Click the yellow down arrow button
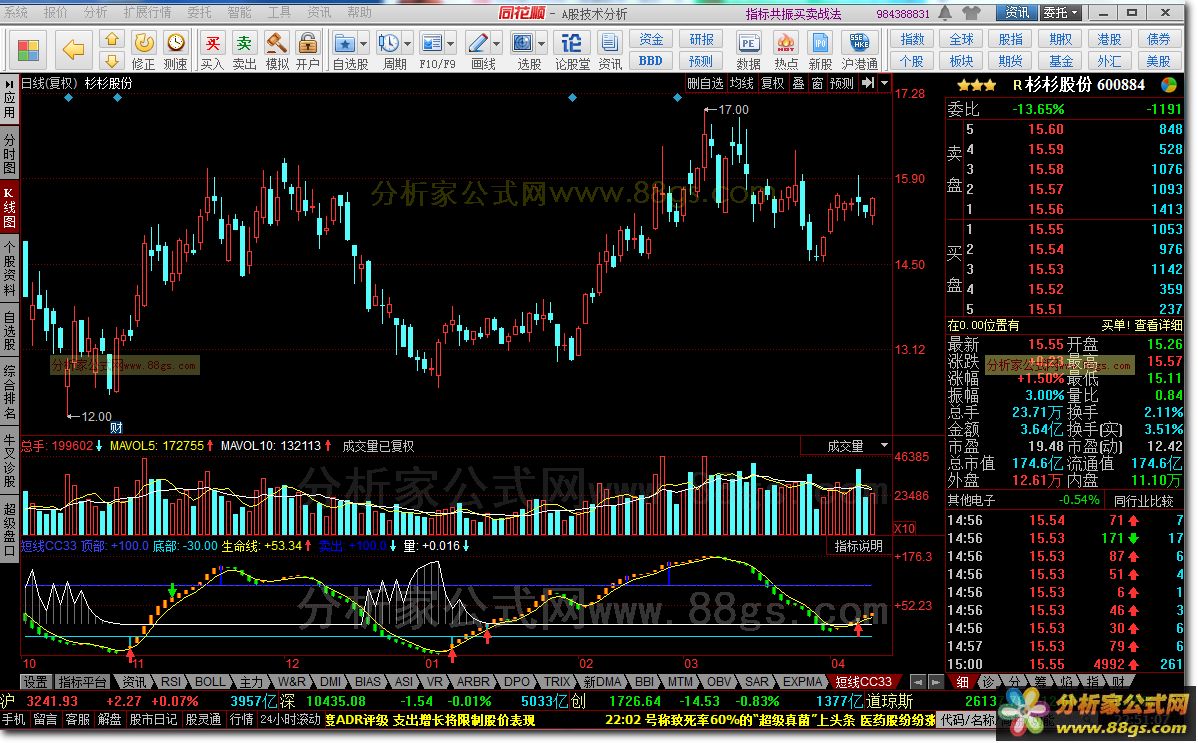The width and height of the screenshot is (1198, 743). (x=112, y=60)
